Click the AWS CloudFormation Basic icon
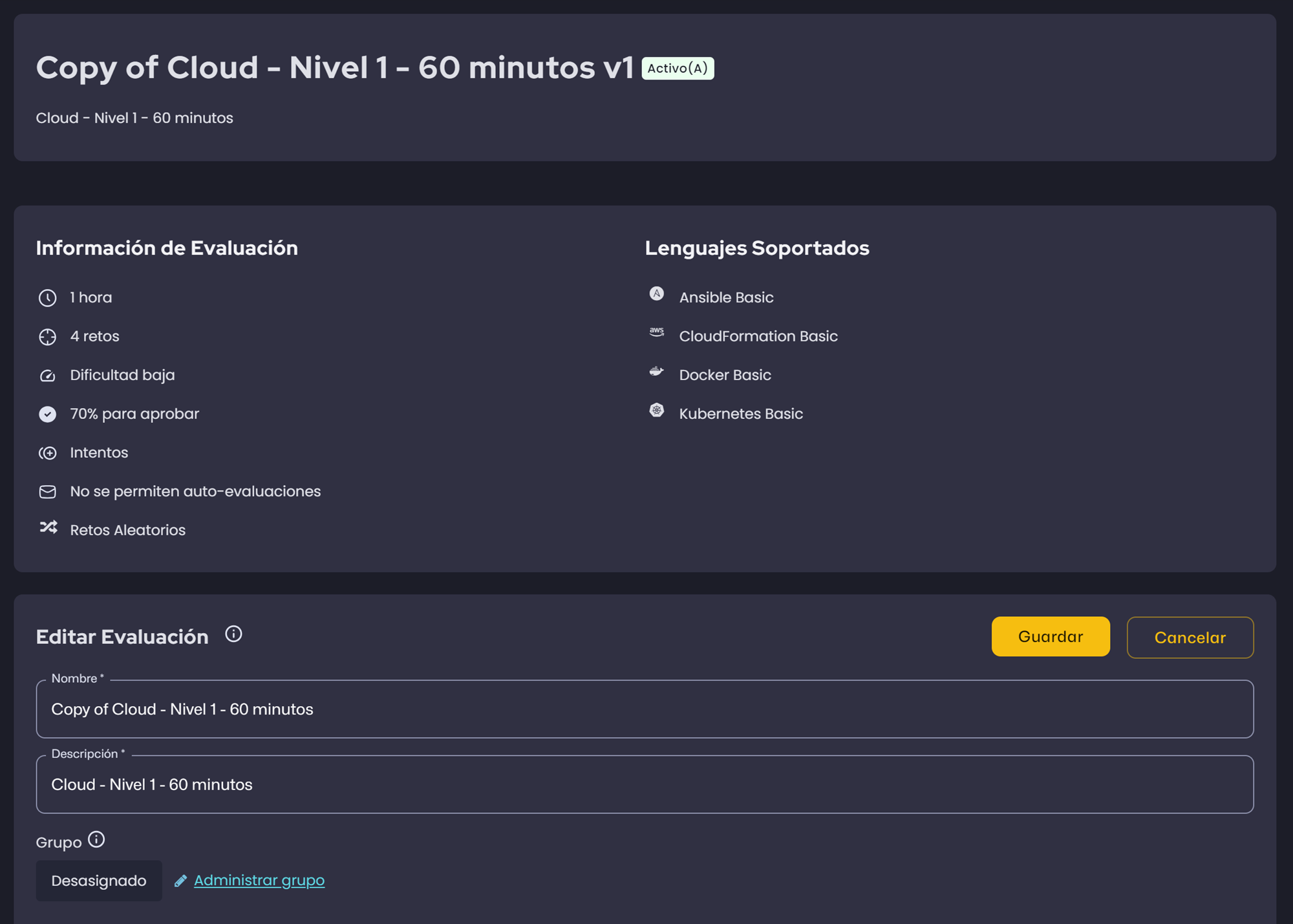1293x924 pixels. click(656, 332)
